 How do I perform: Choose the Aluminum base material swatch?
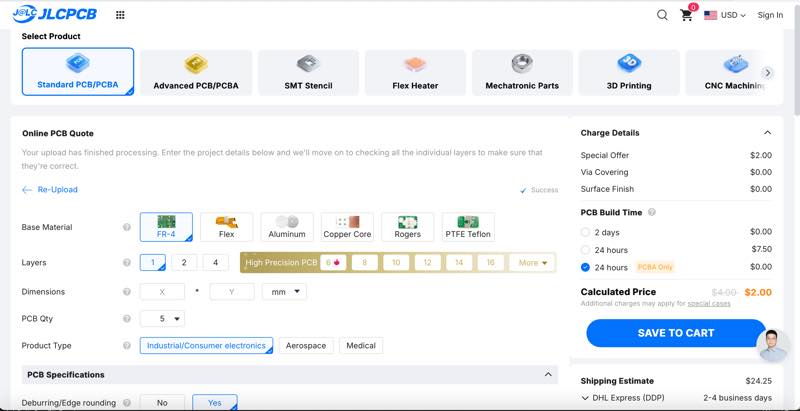[x=287, y=227]
